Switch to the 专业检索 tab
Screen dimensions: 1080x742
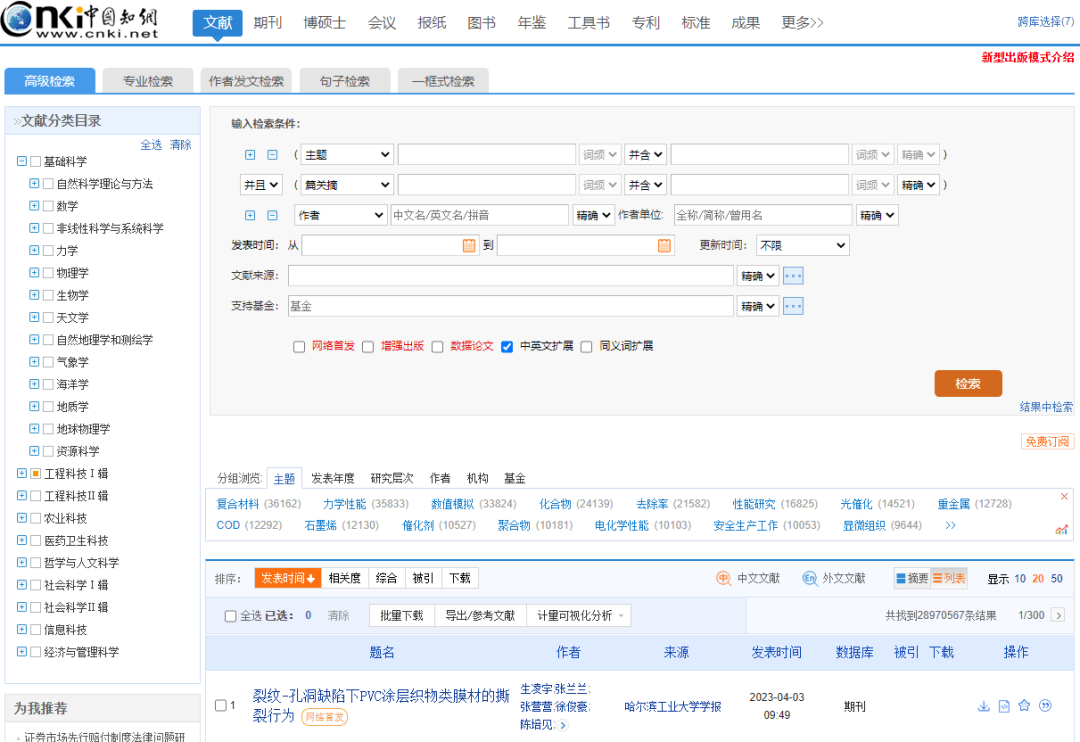click(x=148, y=81)
